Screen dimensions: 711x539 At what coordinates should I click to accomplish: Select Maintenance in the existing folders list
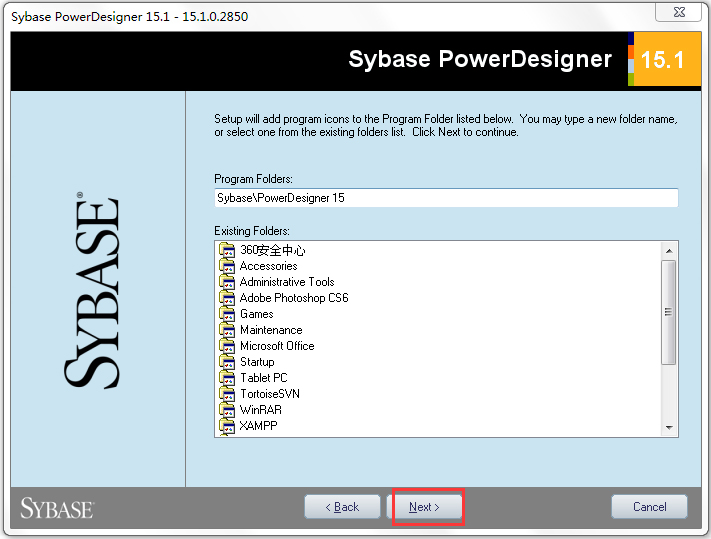coord(270,330)
